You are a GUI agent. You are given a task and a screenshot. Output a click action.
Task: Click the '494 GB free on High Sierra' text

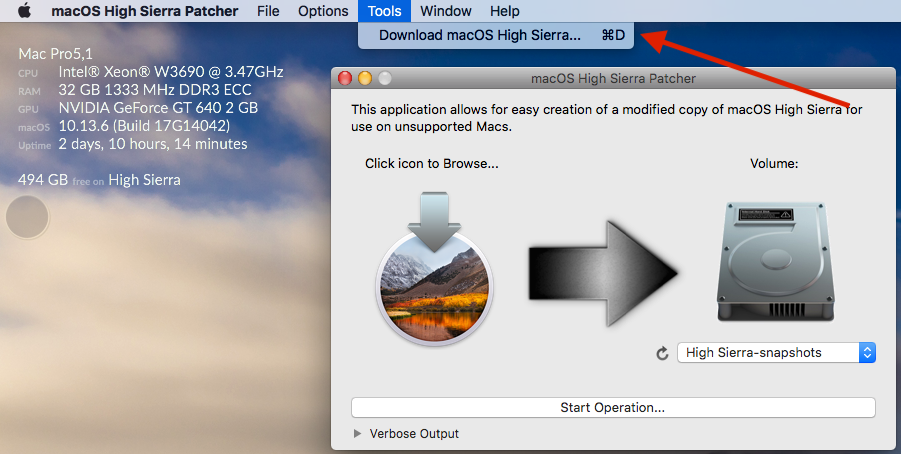pos(99,180)
